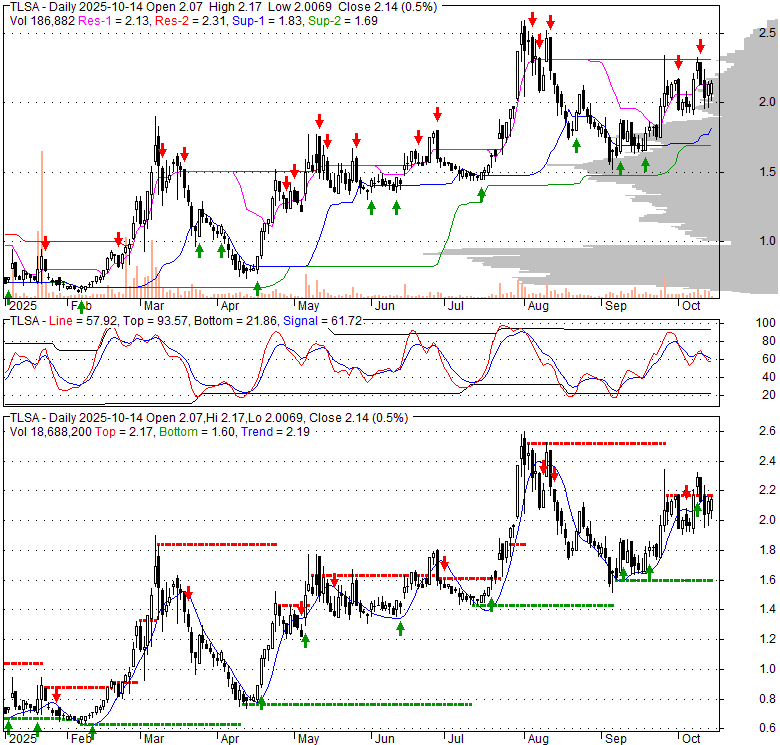
Task: Click the 'Sep' month label under bottom chart
Action: pyautogui.click(x=615, y=739)
